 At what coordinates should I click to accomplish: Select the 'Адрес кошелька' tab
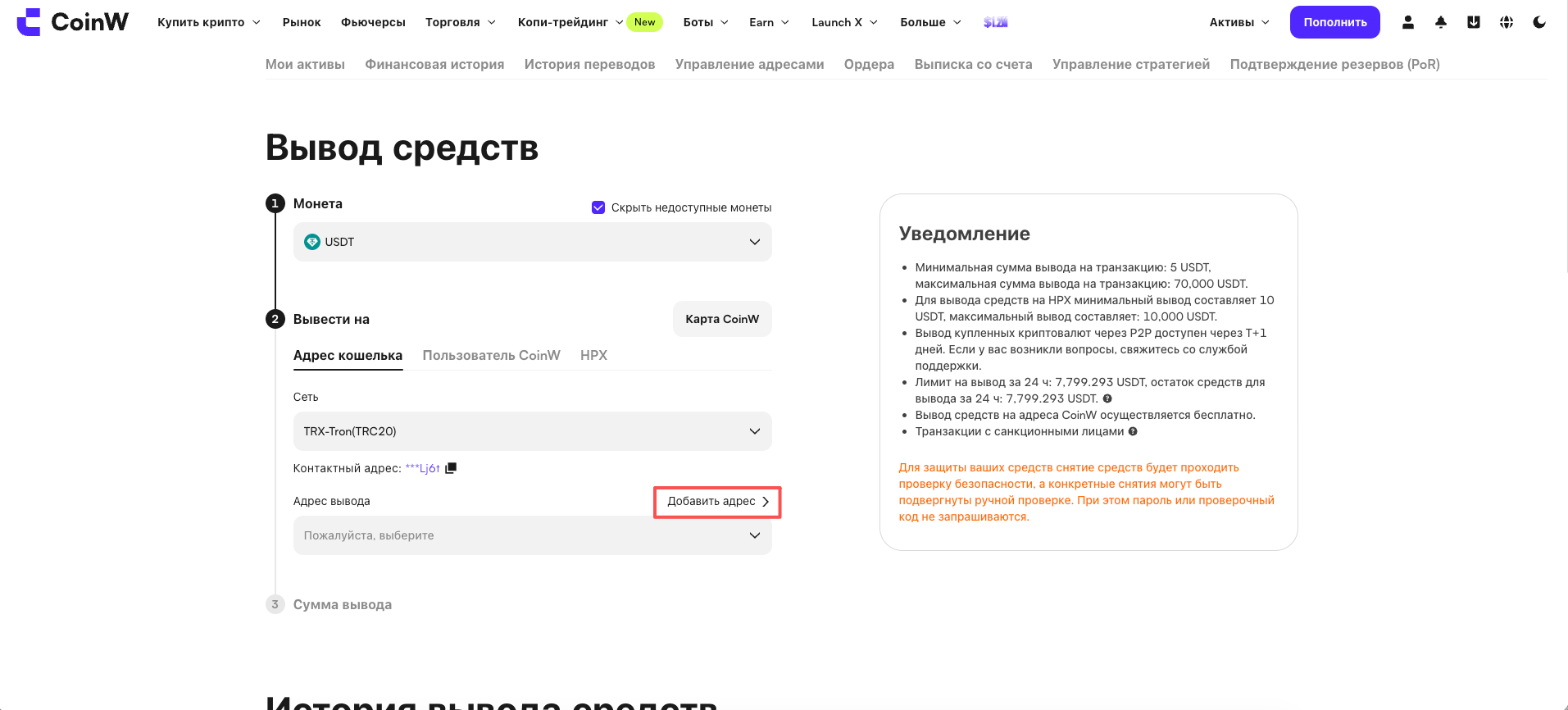[348, 355]
